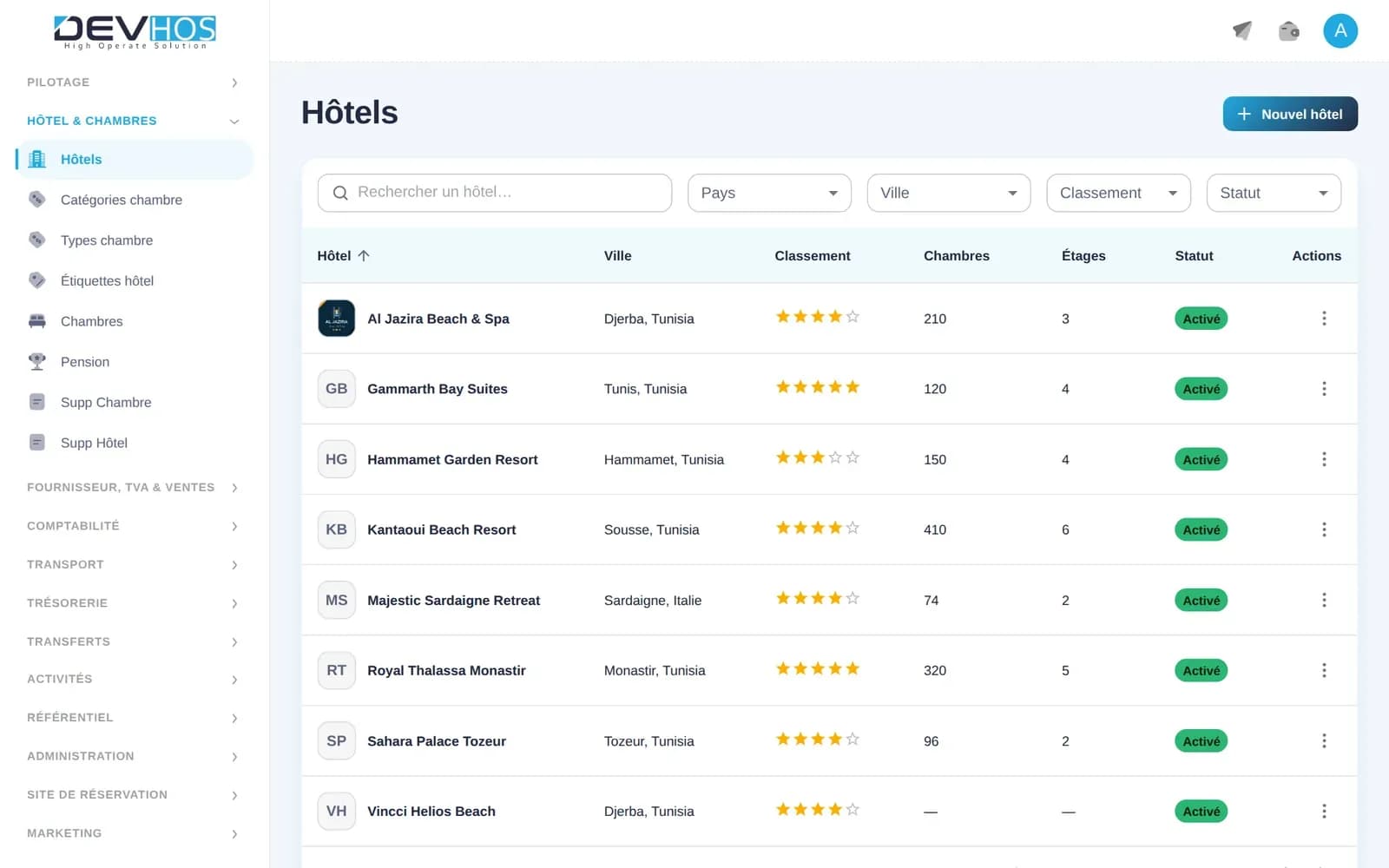
Task: Open actions menu for Kantaoui Beach Resort
Action: (x=1324, y=529)
